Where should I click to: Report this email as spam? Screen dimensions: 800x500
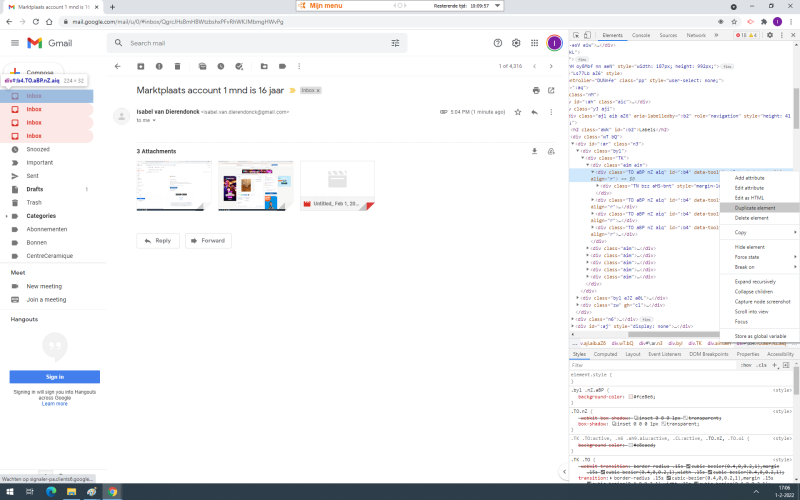159,66
